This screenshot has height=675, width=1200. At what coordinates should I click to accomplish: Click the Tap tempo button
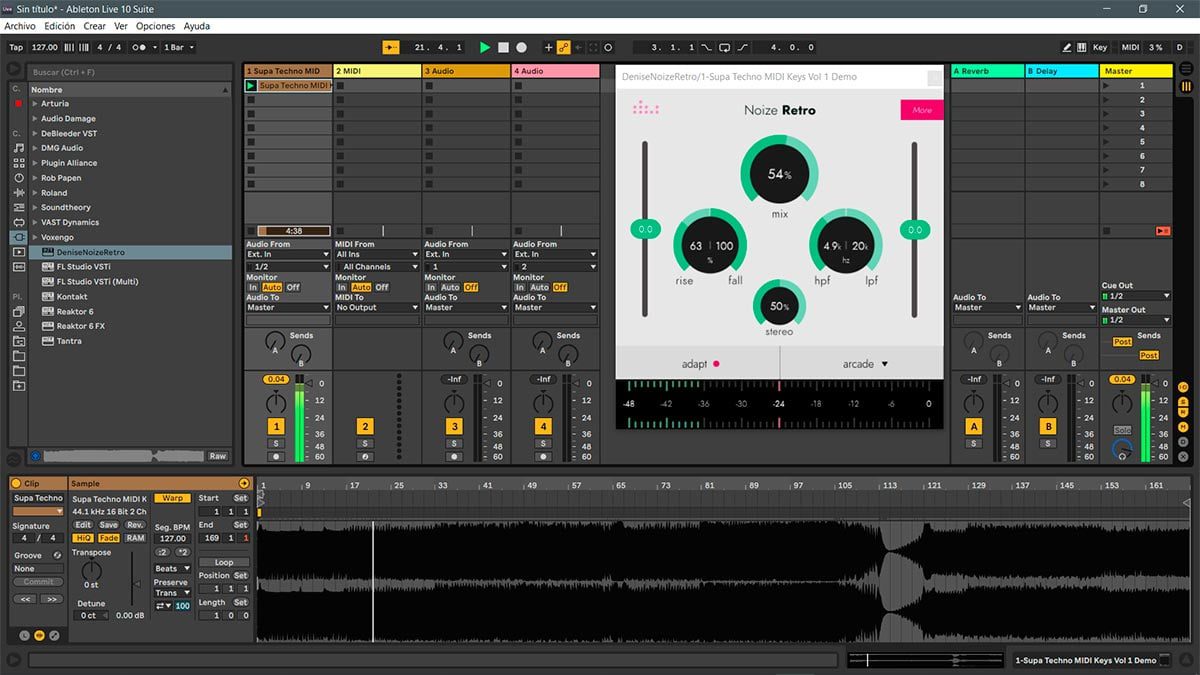(16, 47)
